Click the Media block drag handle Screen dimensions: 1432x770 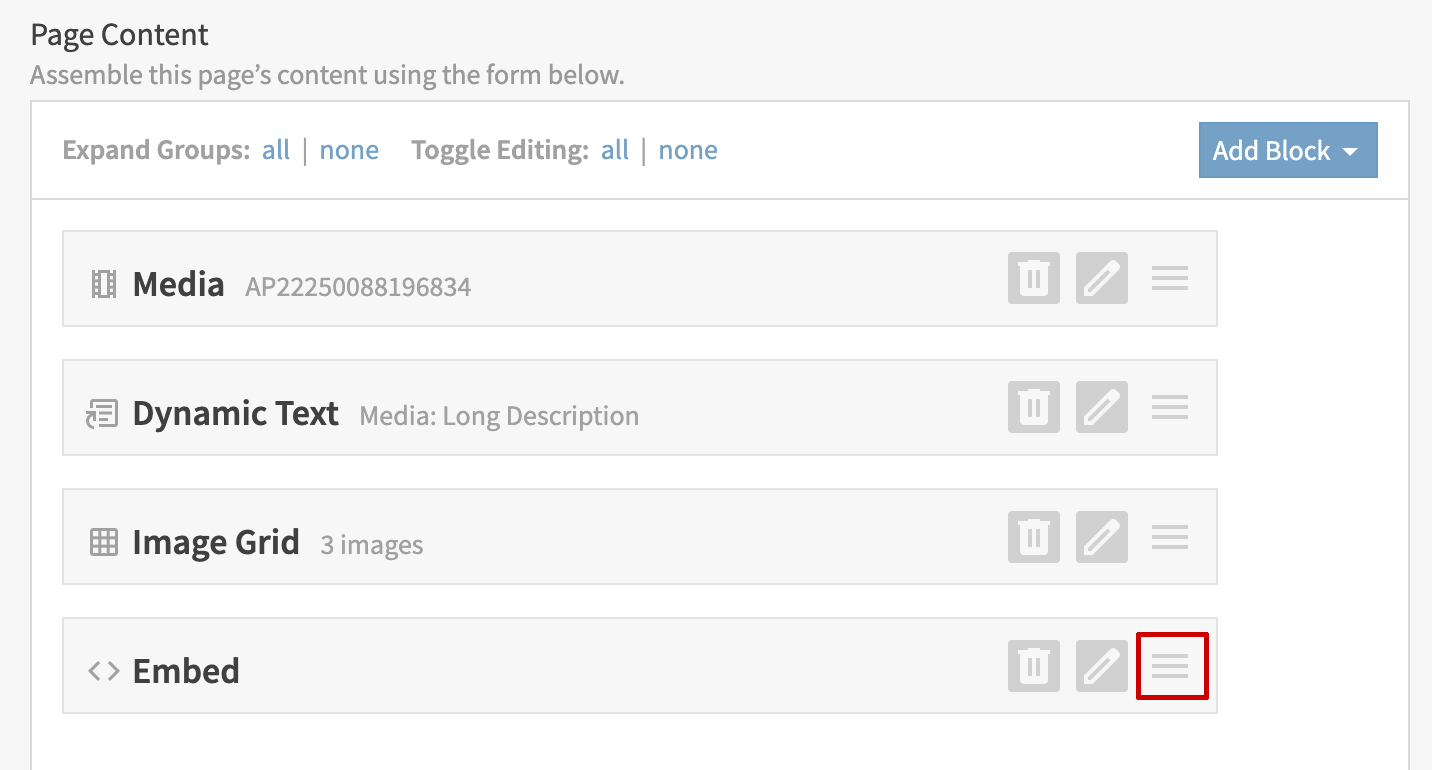[1169, 278]
